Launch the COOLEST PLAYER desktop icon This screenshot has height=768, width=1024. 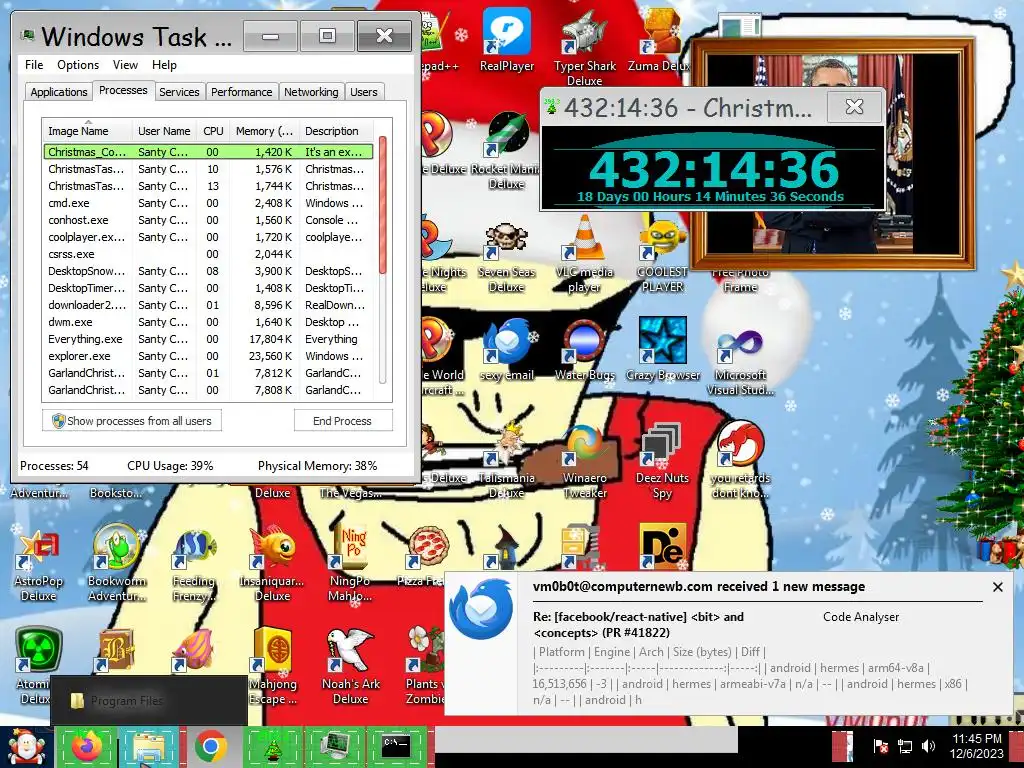point(662,255)
